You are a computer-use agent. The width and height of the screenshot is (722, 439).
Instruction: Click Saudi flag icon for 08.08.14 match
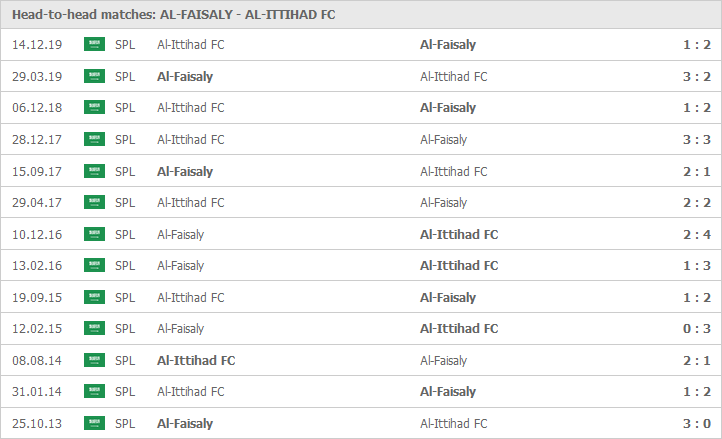[94, 360]
